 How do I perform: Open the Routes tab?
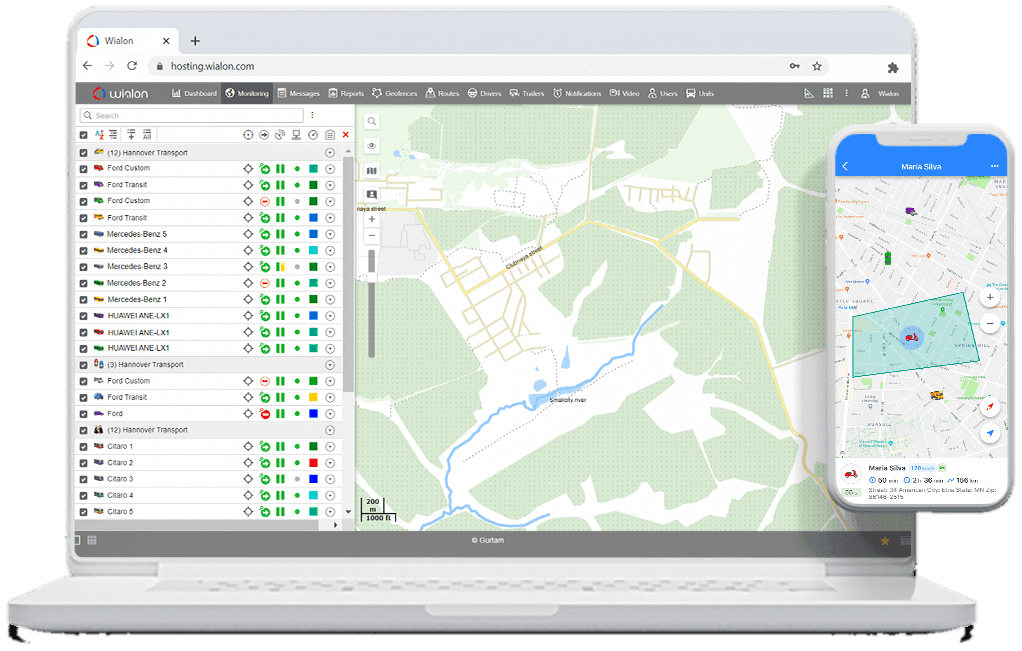coord(443,93)
